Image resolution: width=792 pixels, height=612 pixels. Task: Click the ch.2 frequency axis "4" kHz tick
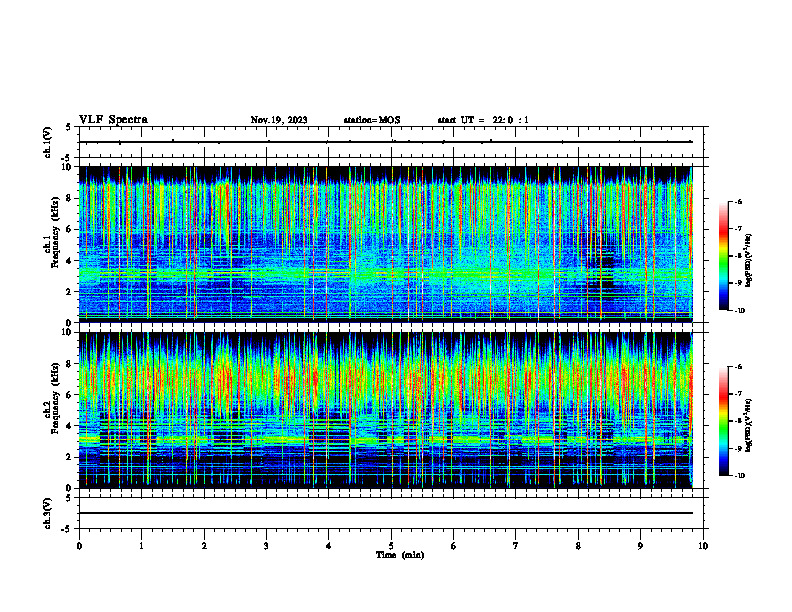pyautogui.click(x=70, y=426)
